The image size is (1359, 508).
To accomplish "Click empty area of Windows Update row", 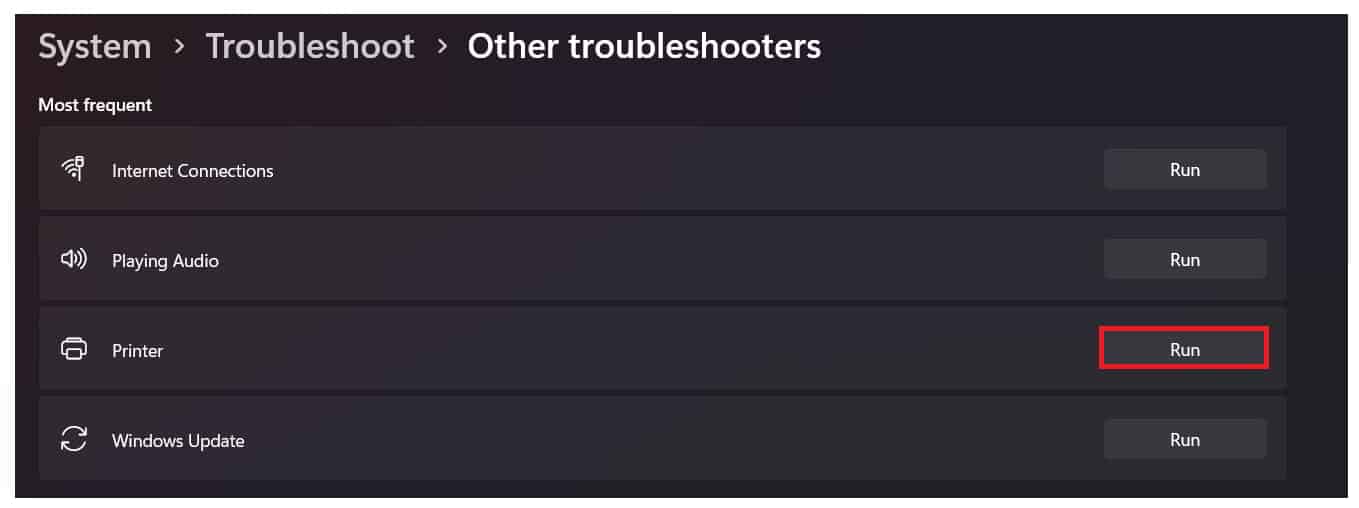I will (650, 440).
